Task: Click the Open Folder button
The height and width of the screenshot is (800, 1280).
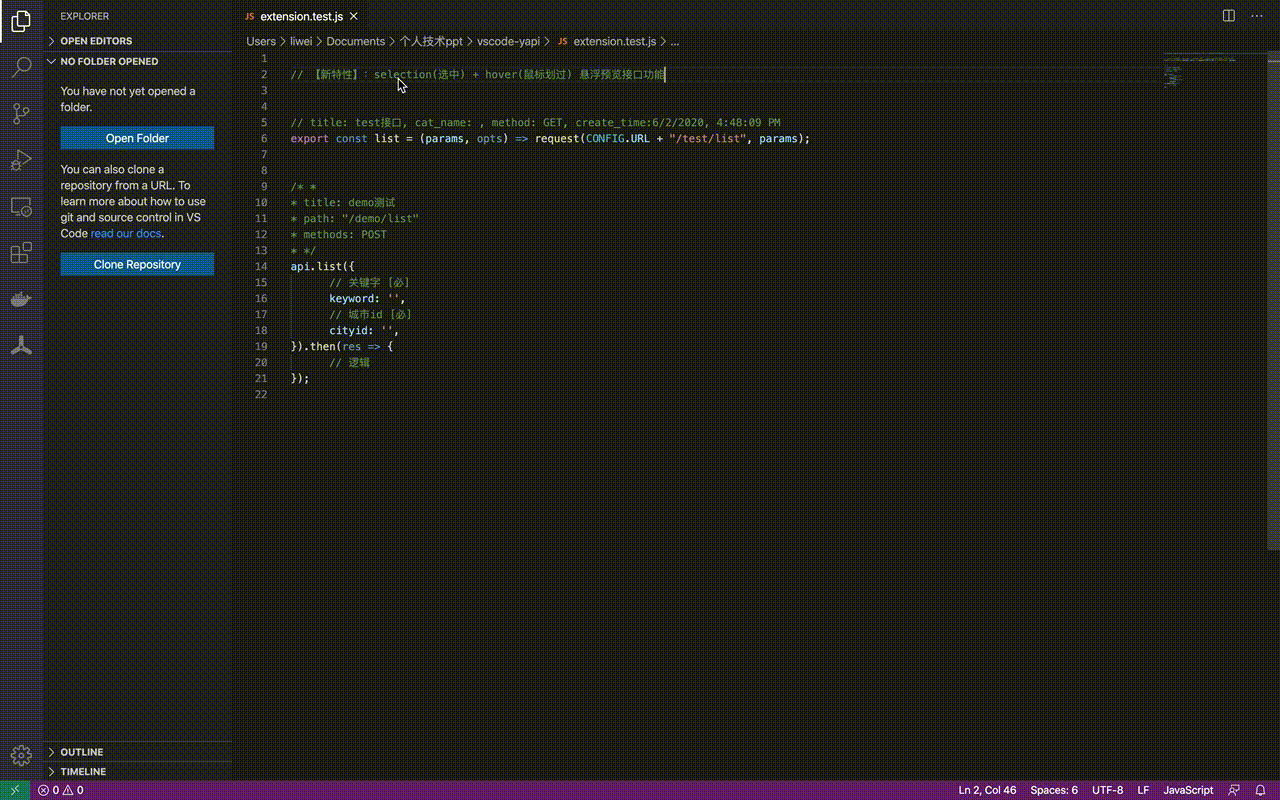Action: tap(137, 138)
